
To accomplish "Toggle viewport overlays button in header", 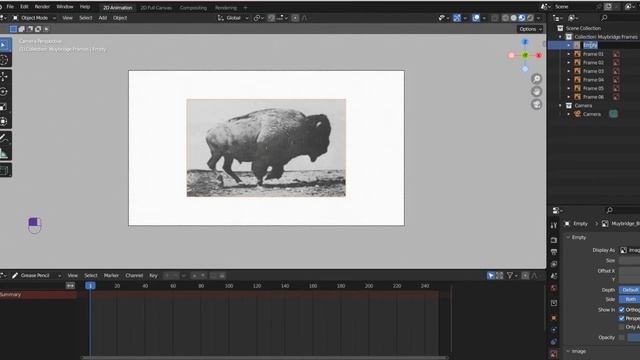I will click(x=476, y=18).
